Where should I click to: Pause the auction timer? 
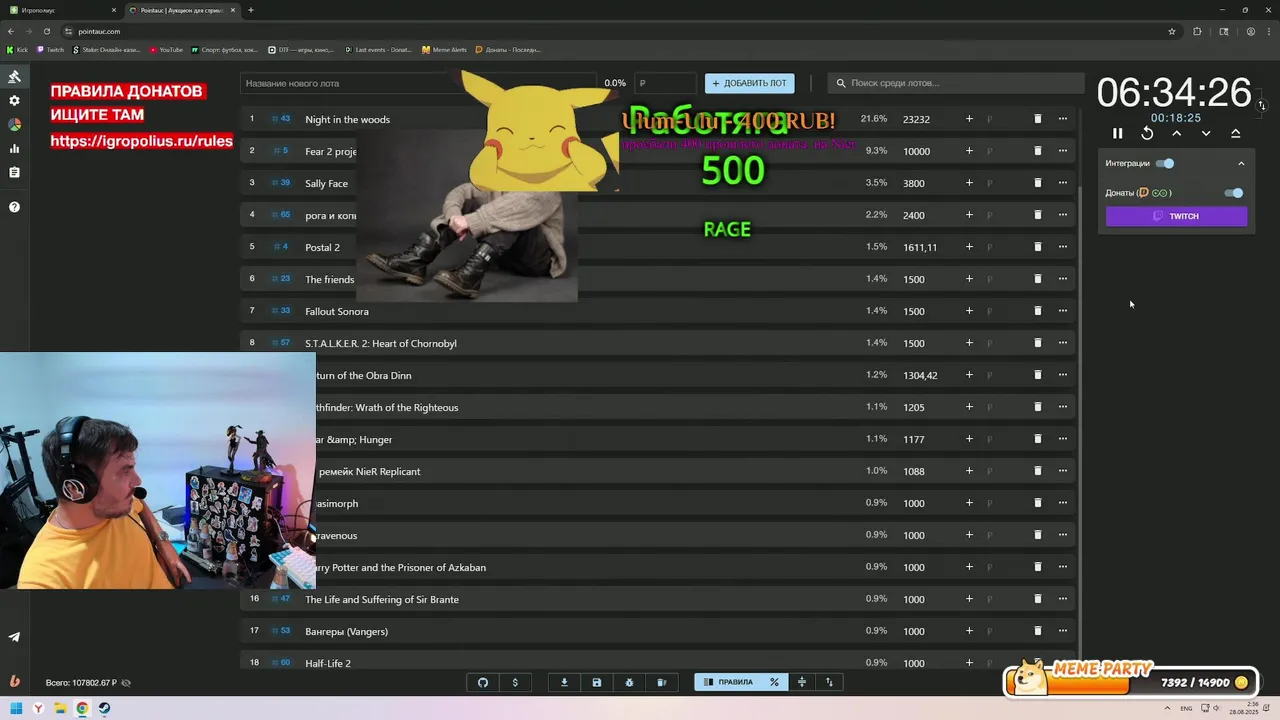1118,133
